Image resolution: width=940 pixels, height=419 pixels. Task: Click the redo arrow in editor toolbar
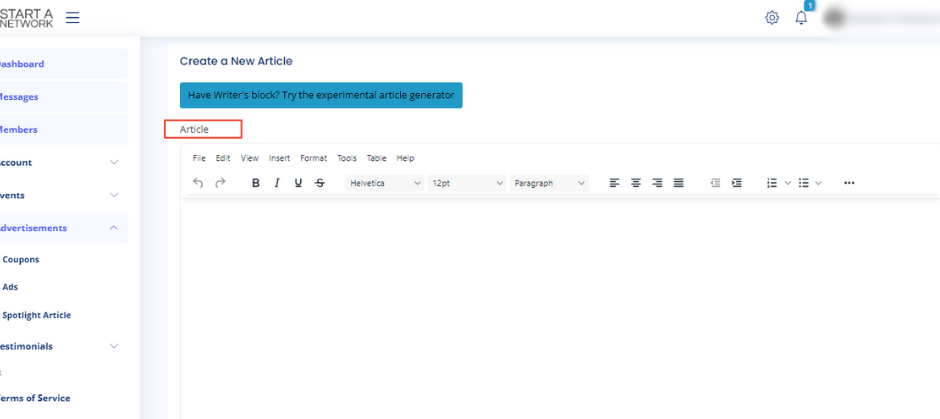(220, 183)
